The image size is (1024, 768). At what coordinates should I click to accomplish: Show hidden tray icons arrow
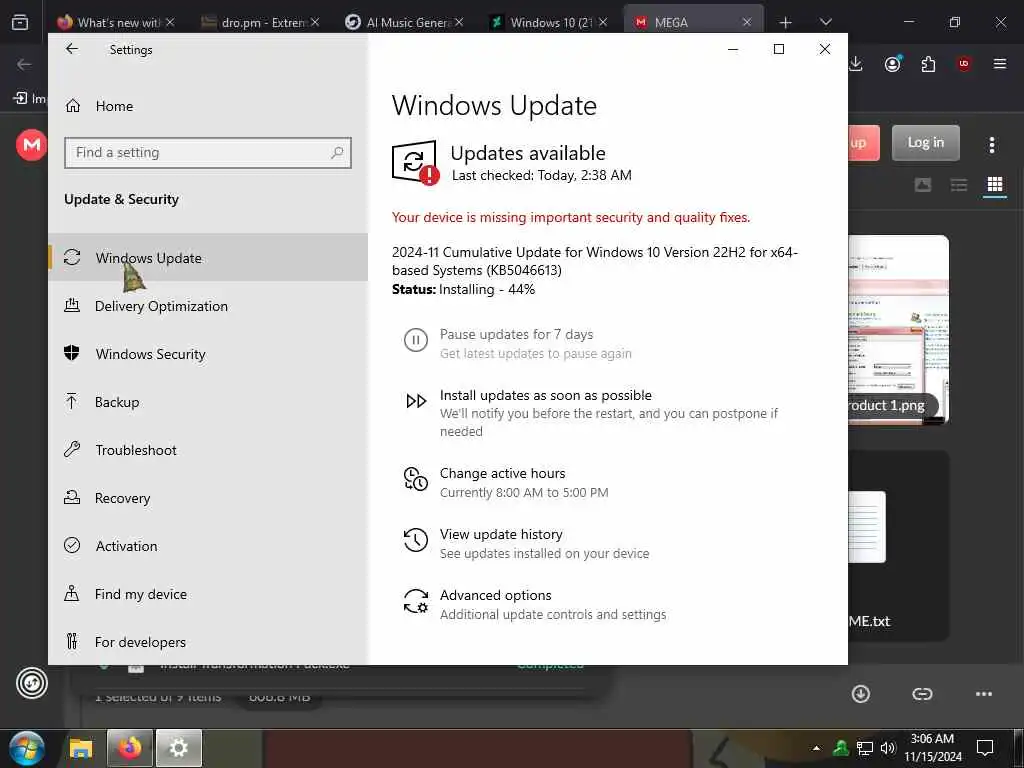(x=816, y=748)
